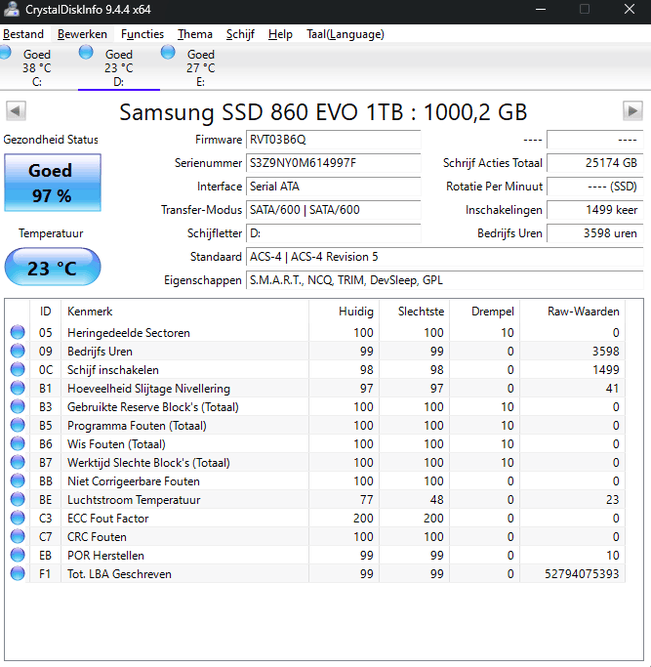Click the Bedrijfs Uren value 3598 uren
Image resolution: width=651 pixels, height=667 pixels.
[x=595, y=233]
